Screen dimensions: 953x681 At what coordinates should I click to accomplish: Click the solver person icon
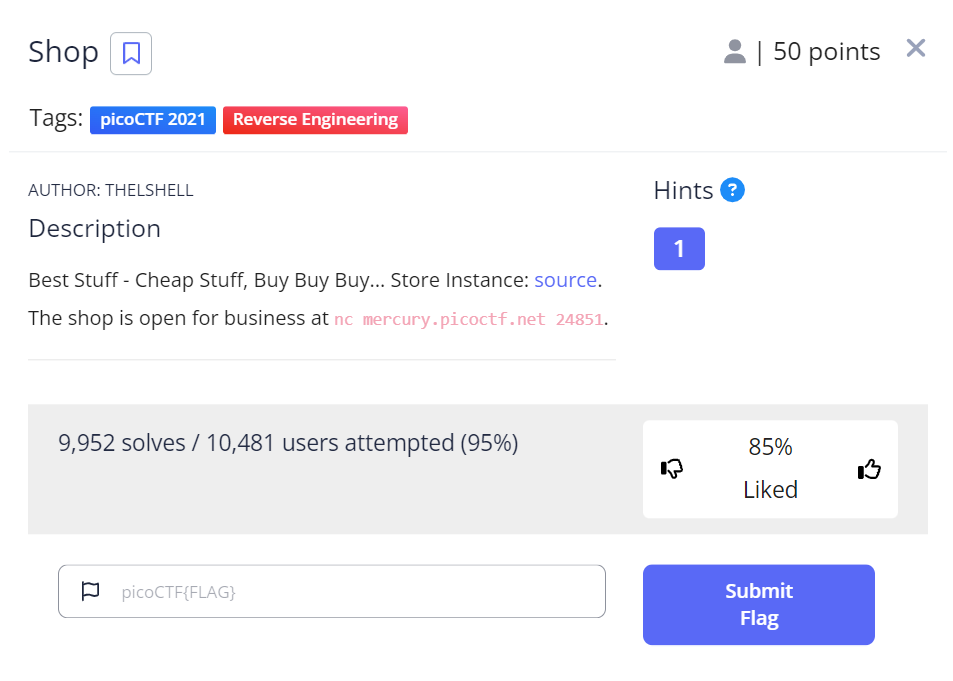tap(735, 52)
